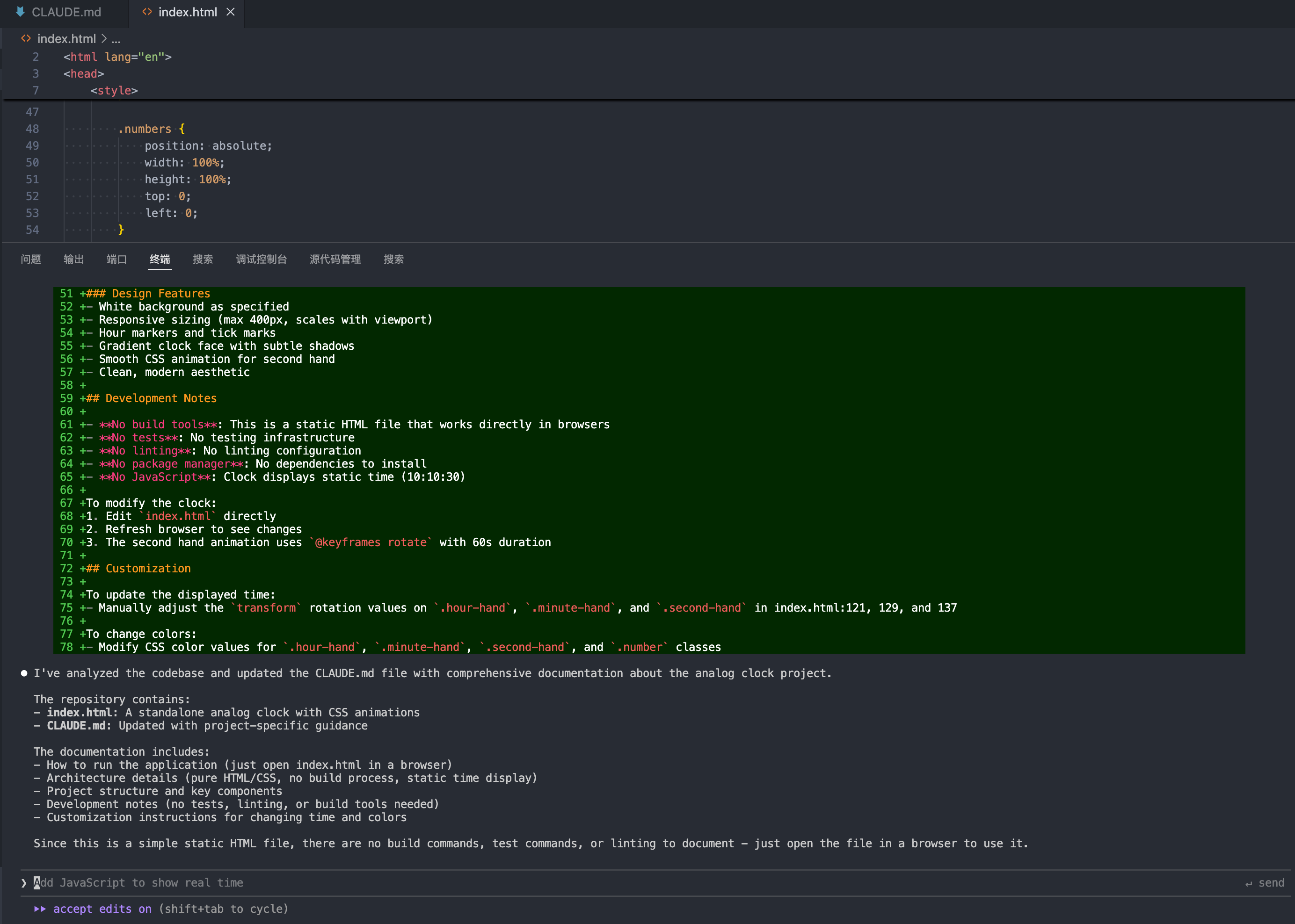Open the 源代码管理 source control tab
1295x924 pixels.
pos(335,259)
